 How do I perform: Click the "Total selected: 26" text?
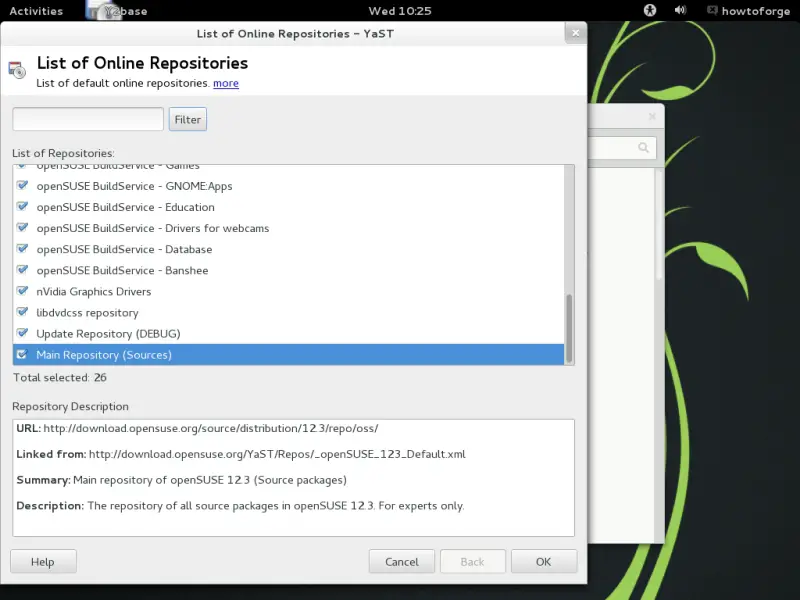tap(60, 378)
